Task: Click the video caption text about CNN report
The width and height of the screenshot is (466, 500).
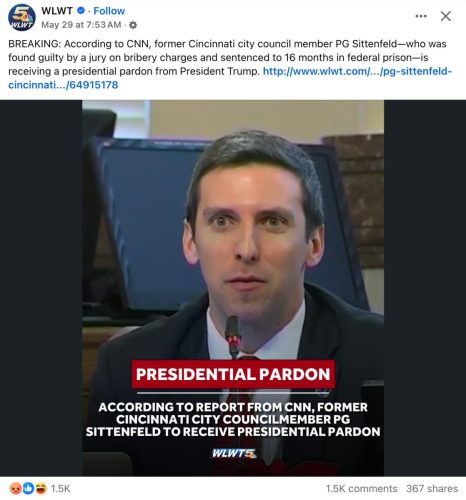Action: tap(233, 419)
